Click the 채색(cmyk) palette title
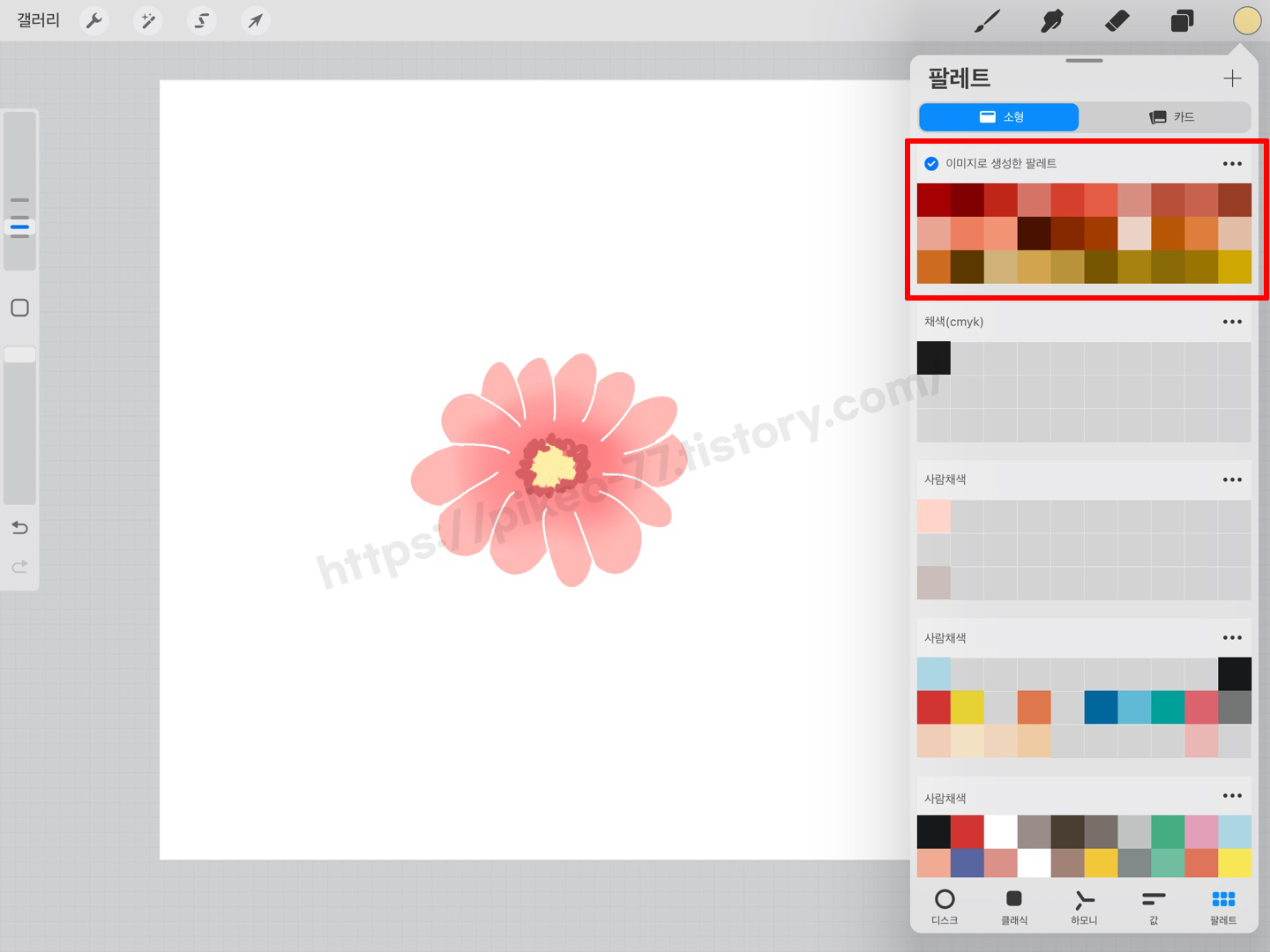The width and height of the screenshot is (1270, 952). pyautogui.click(x=953, y=322)
